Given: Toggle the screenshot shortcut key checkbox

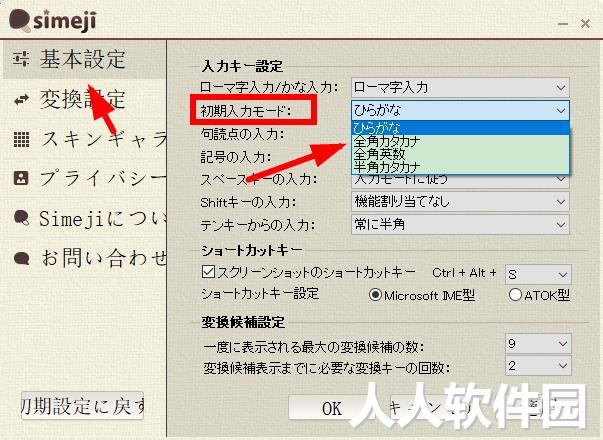Looking at the screenshot, I should (x=208, y=272).
